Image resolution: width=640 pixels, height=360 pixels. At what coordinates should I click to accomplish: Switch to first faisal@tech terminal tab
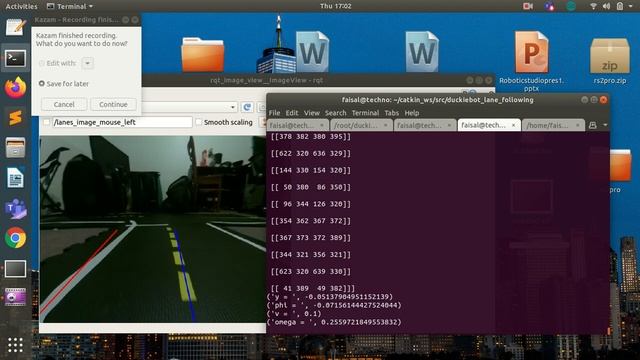coord(297,125)
